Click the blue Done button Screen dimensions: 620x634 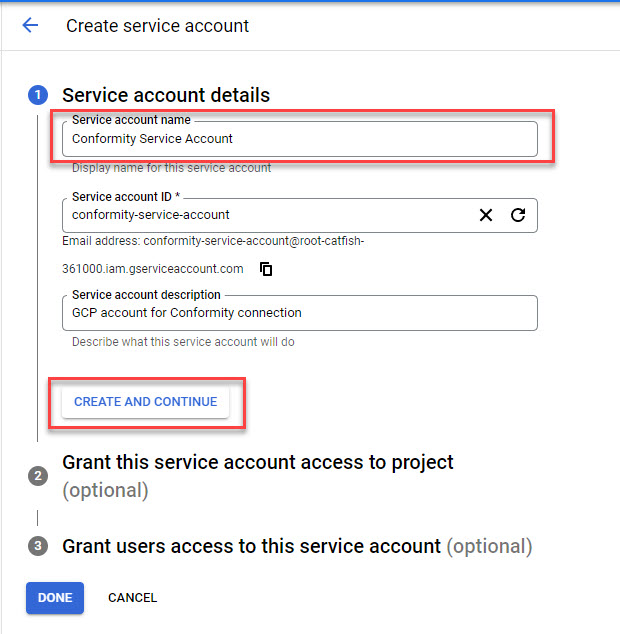click(x=55, y=598)
